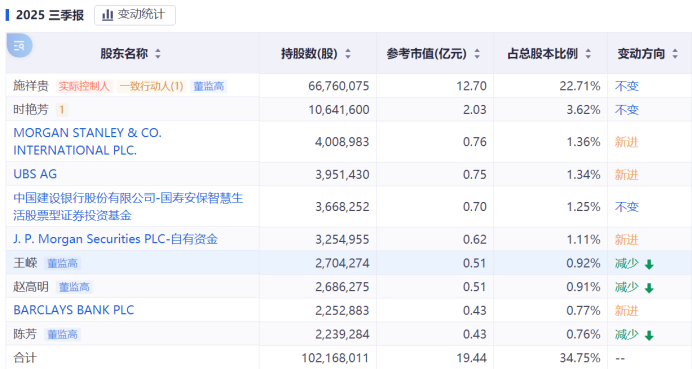Click 减少 in the 赵高明 row

[x=627, y=287]
